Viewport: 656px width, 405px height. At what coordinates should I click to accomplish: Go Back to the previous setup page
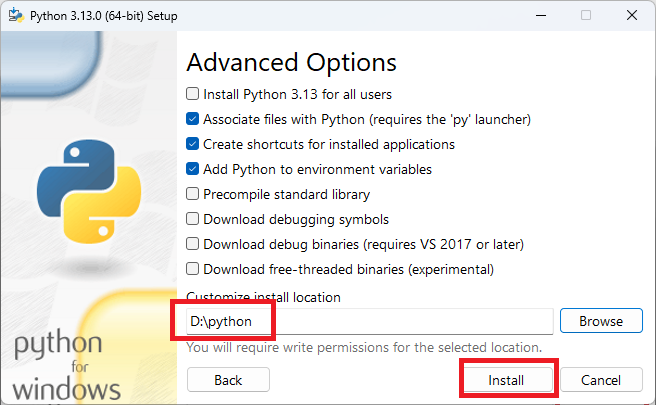[228, 380]
